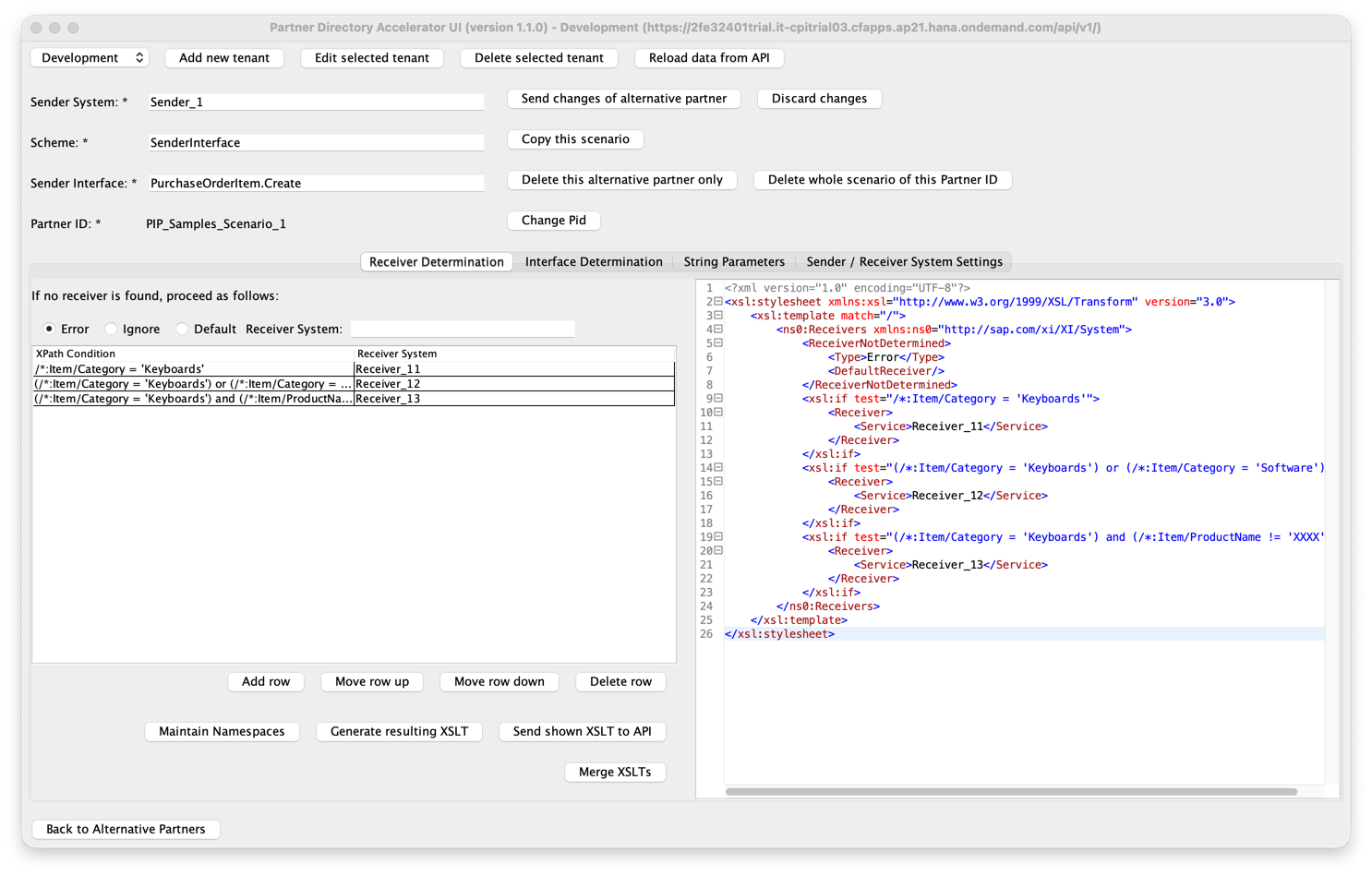Click the XSLT editor horizontal scrollbar
Screen dimensions: 1372x876
1011,792
